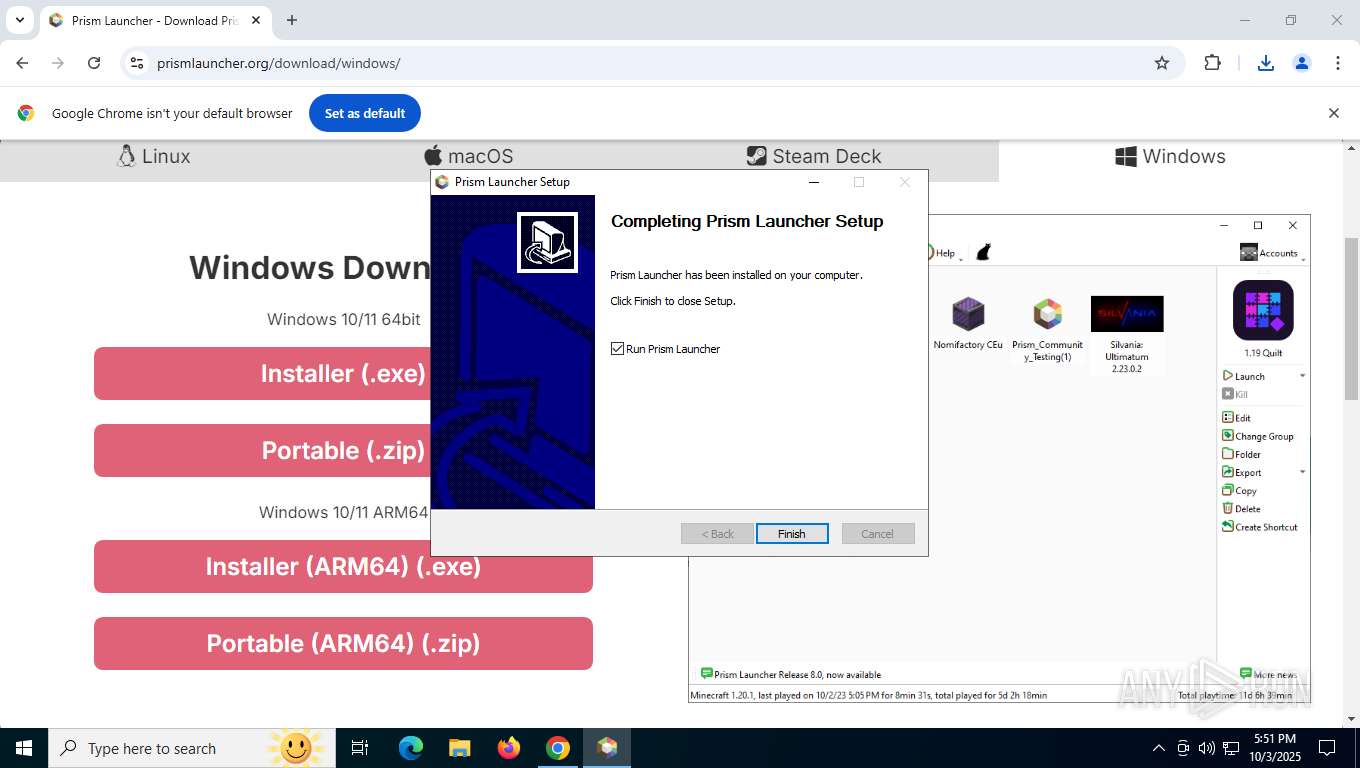The width and height of the screenshot is (1360, 768).
Task: Reload the page in Chrome
Action: pos(94,63)
